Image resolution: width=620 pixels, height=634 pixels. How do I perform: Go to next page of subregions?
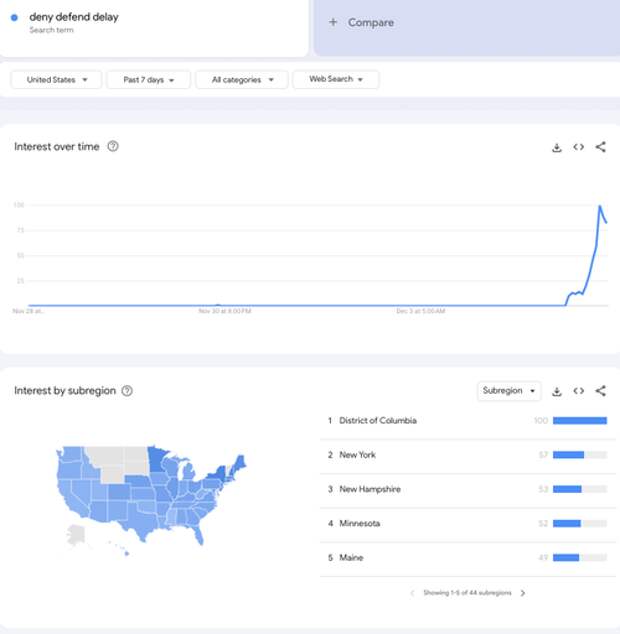(x=523, y=593)
